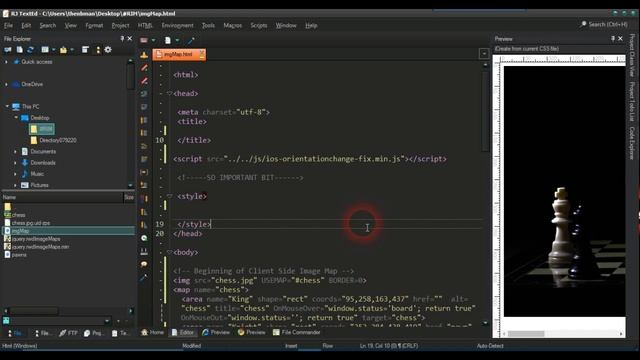
Task: Open view mode dropdown arrow in File Explorer
Action: click(53, 50)
